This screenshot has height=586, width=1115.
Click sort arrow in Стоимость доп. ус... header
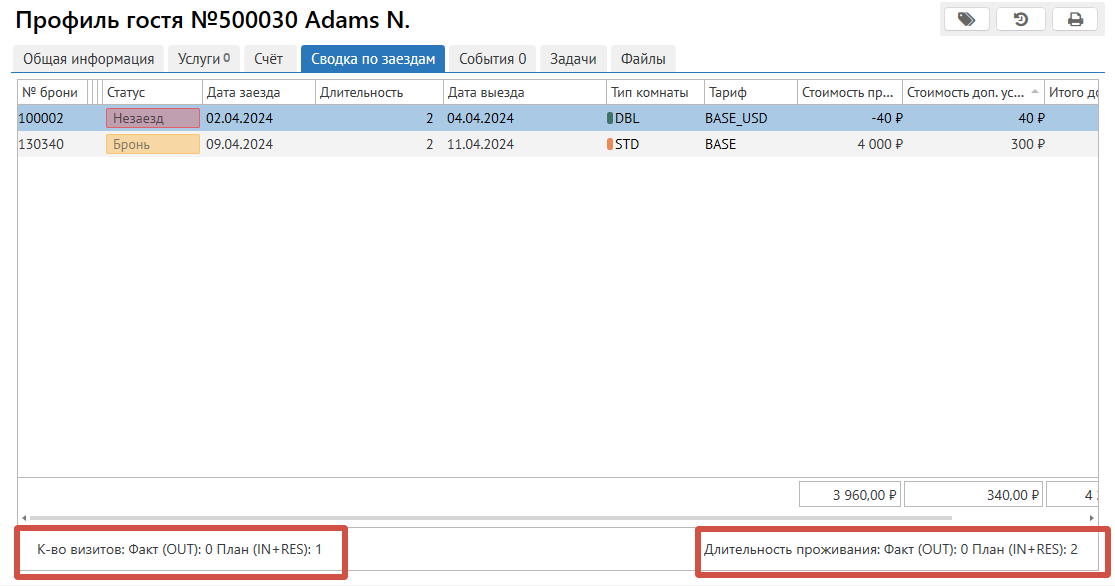coord(1035,92)
